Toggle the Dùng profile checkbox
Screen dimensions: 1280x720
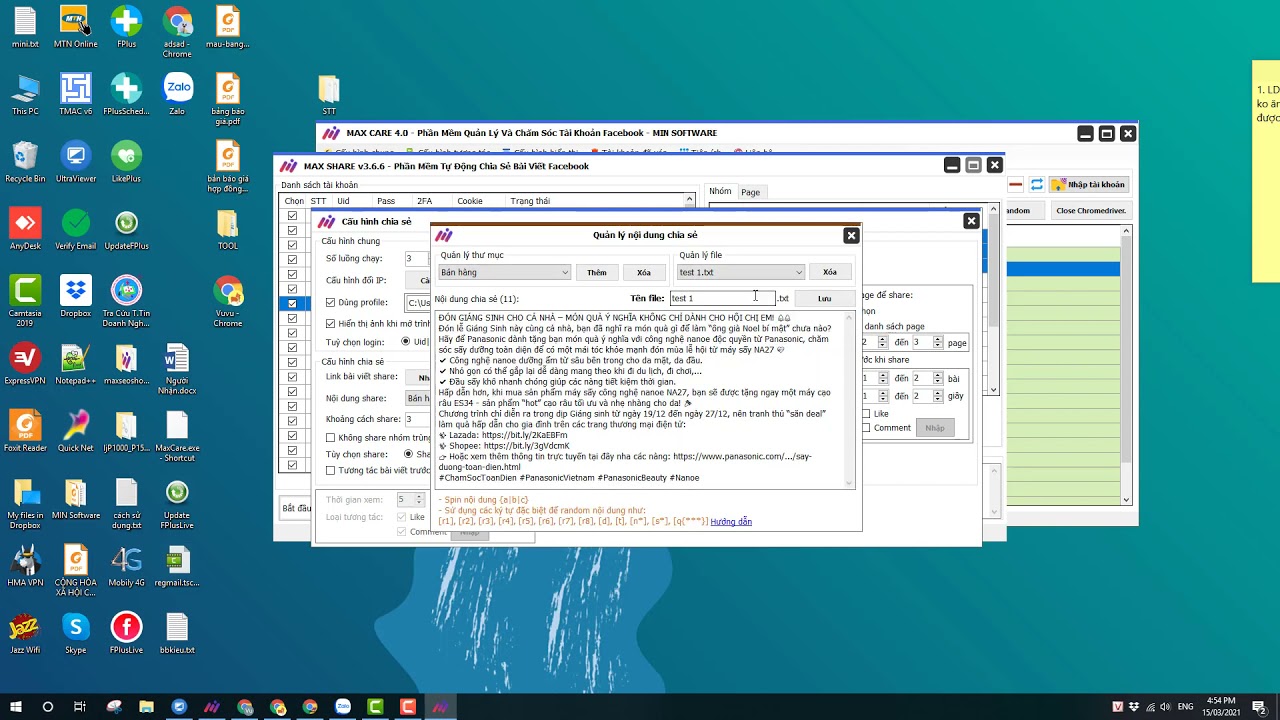point(331,302)
